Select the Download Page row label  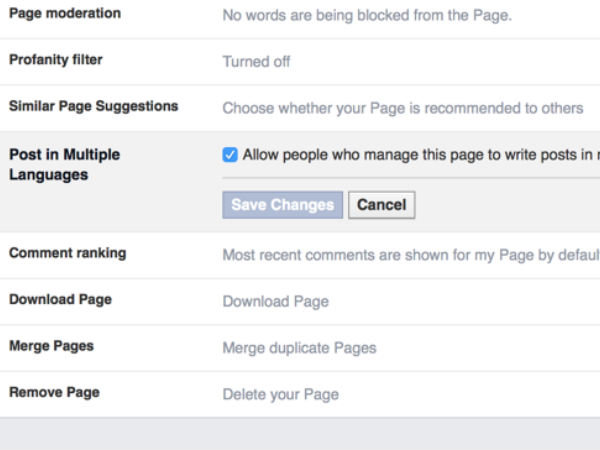[x=60, y=299]
